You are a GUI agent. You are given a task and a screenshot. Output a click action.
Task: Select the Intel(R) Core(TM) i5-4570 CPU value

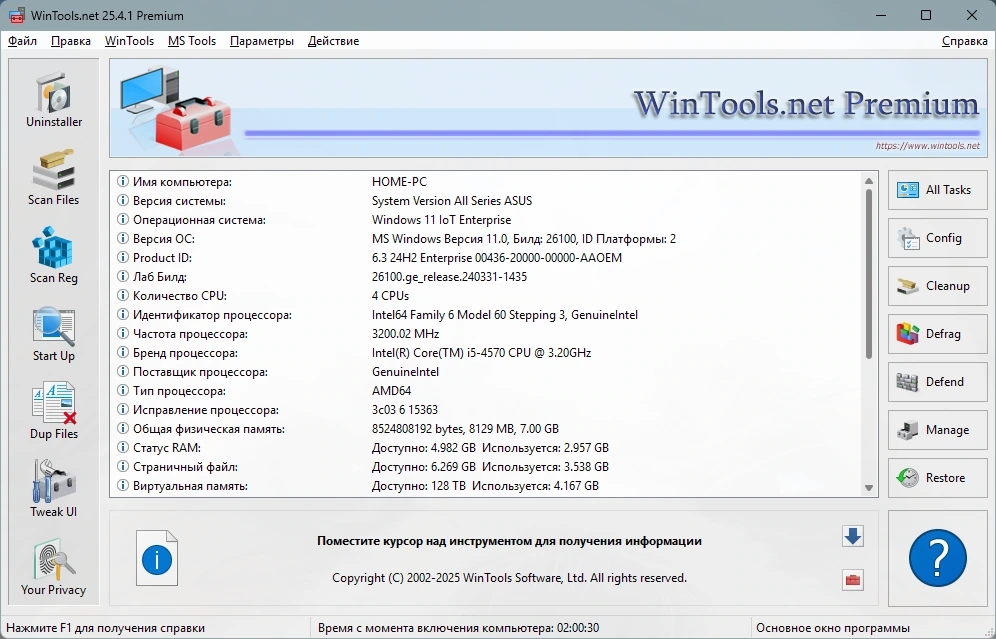click(481, 353)
